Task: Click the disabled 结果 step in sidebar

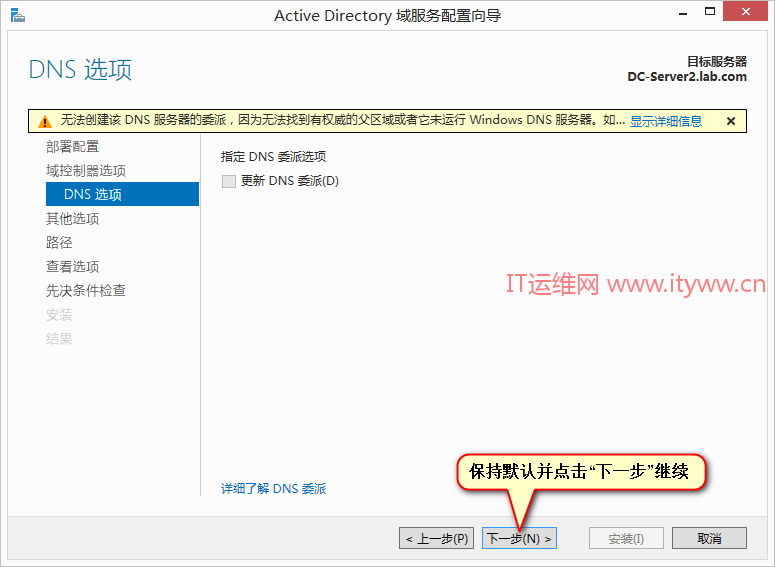Action: click(59, 339)
